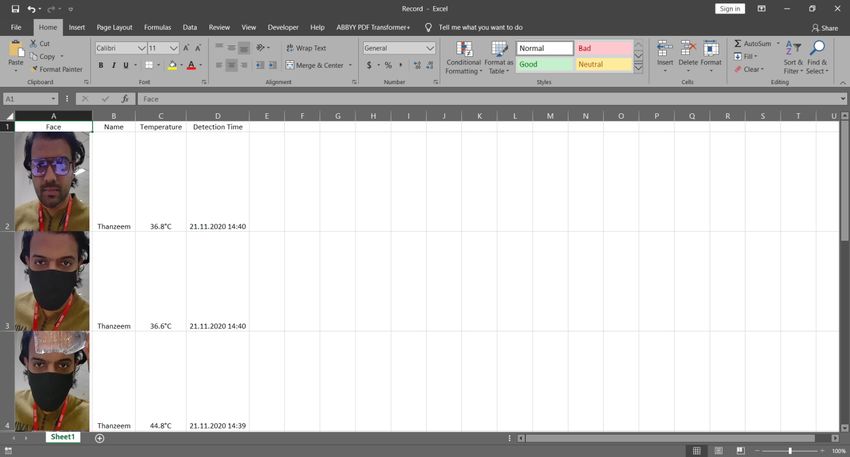Expand the cell Styles gallery

tap(639, 68)
